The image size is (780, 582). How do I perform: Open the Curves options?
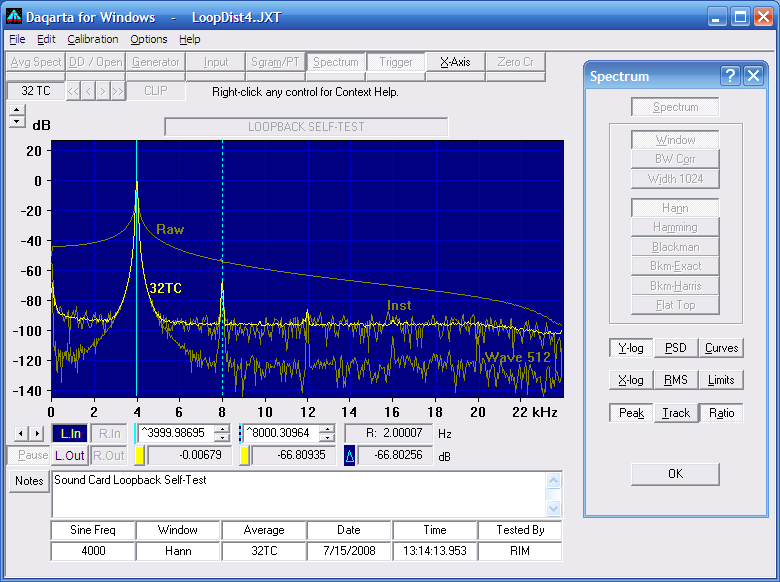pos(721,348)
